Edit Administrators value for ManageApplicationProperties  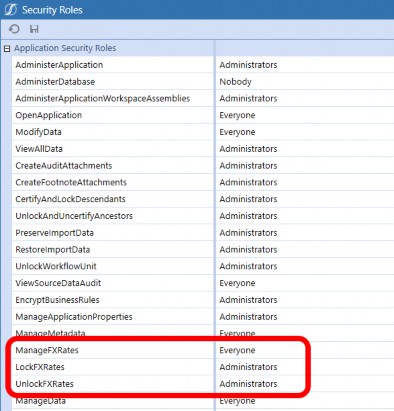[248, 317]
